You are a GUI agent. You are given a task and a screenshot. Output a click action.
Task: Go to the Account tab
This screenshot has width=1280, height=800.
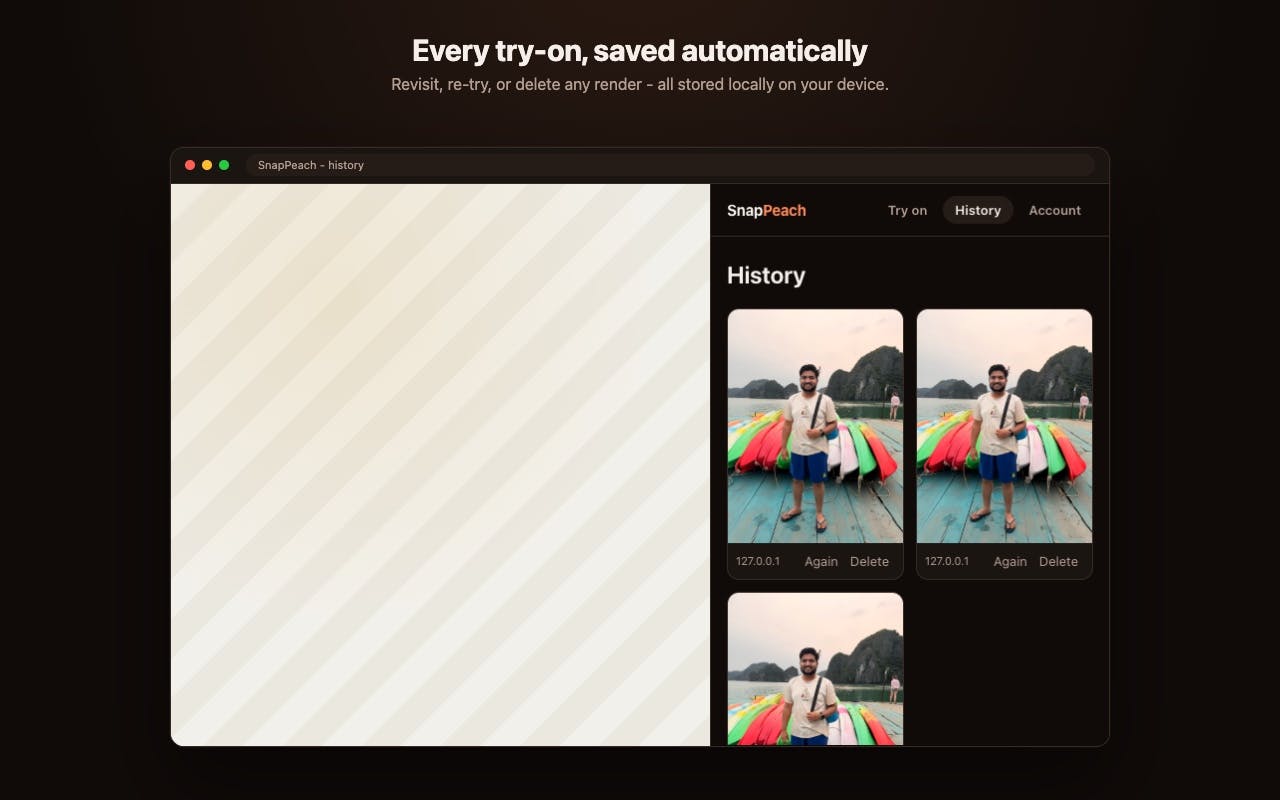click(1055, 210)
